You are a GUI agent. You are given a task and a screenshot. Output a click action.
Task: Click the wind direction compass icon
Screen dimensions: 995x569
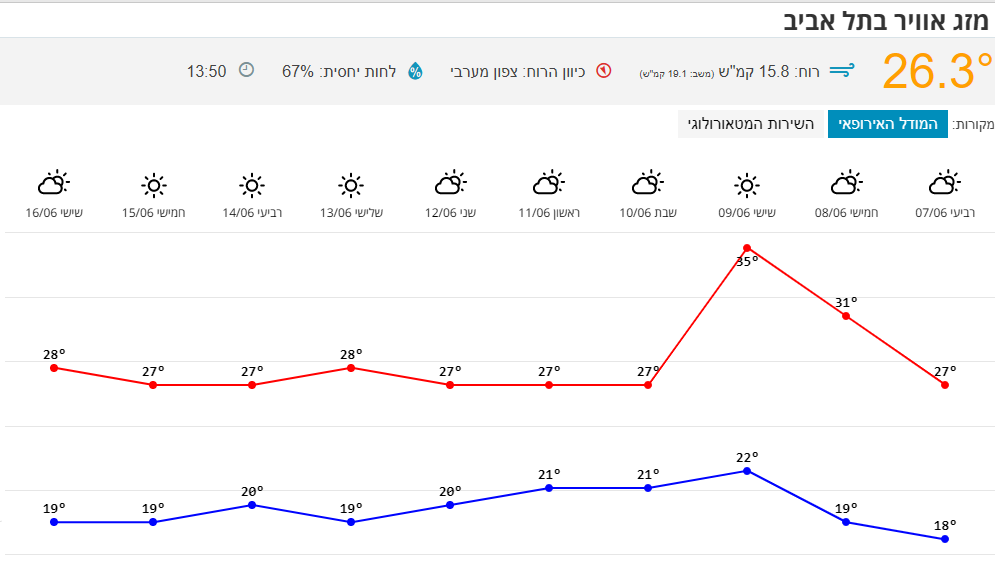603,71
